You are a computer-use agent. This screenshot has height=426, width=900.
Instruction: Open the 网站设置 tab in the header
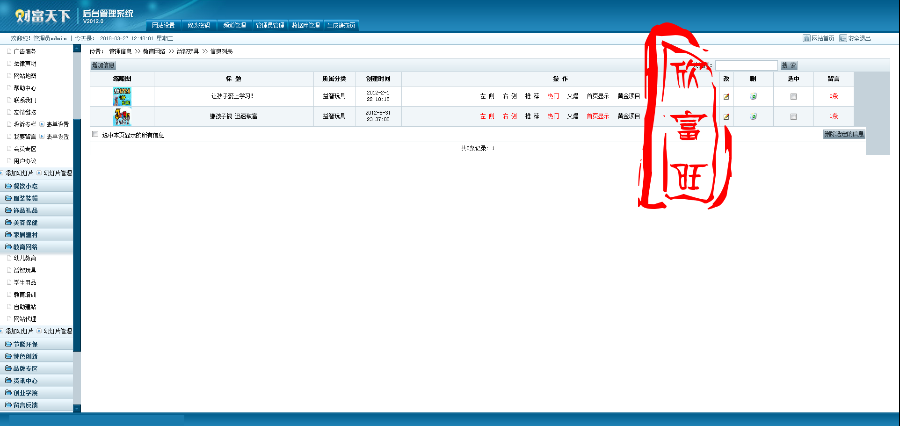click(x=164, y=25)
